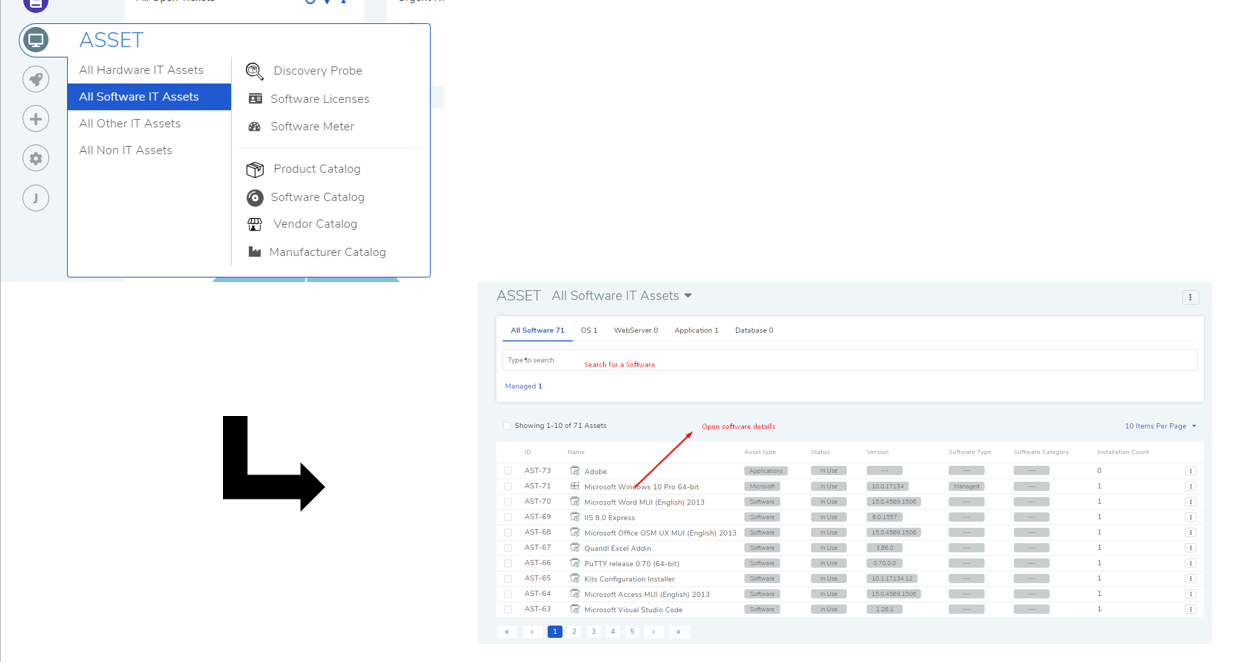The image size is (1244, 662).
Task: Go to page 3 of assets
Action: [594, 632]
